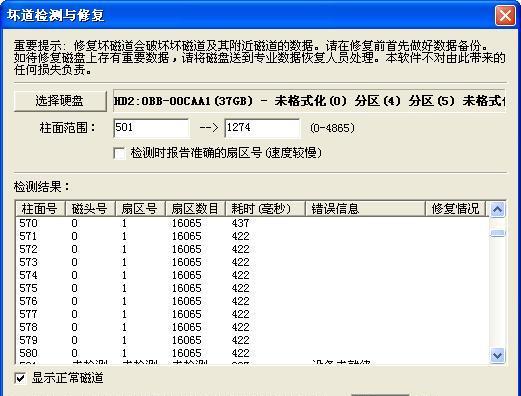The height and width of the screenshot is (396, 521).
Task: Select the row for cylinder 580
Action: click(252, 353)
